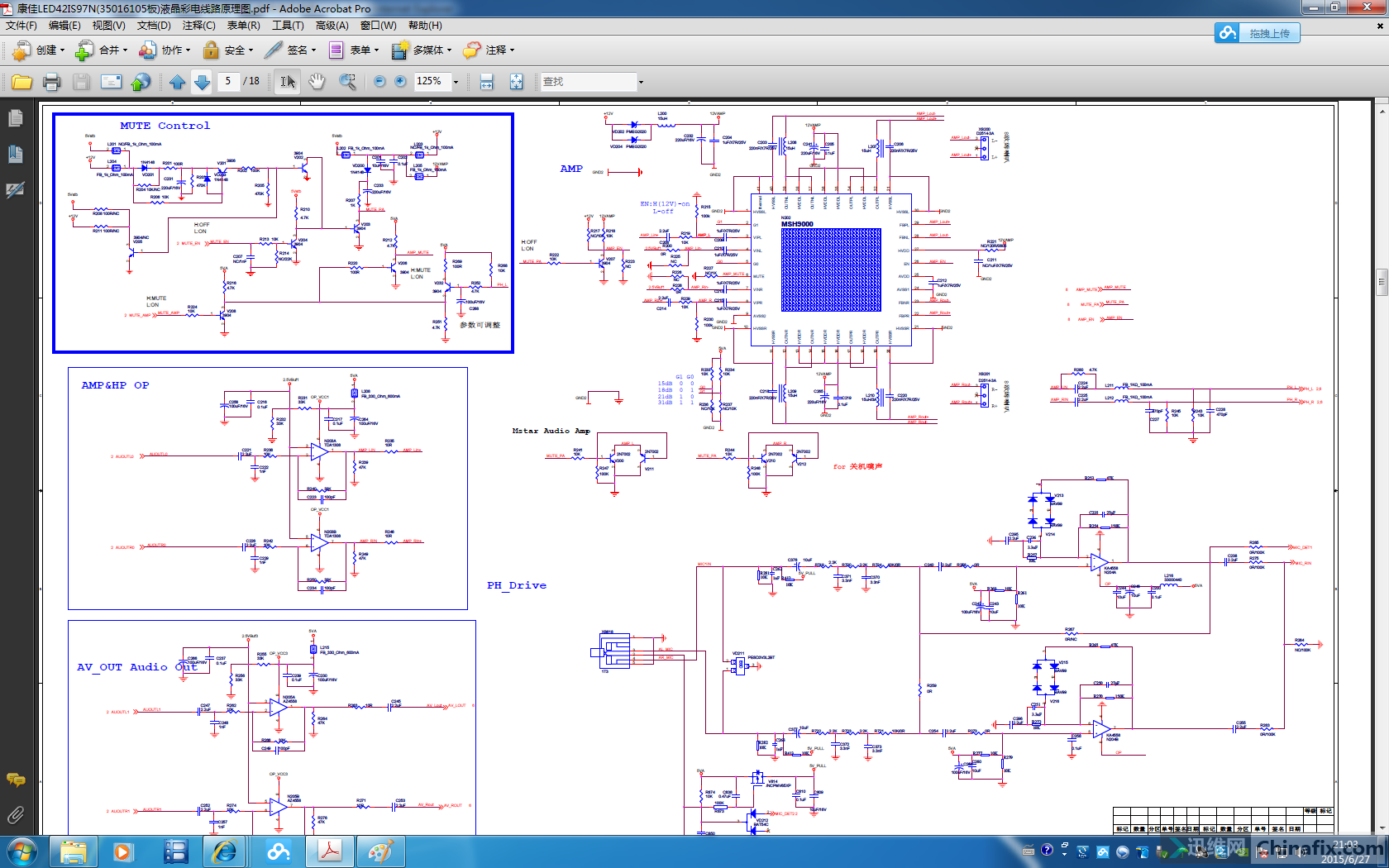Open the Attachments paperclip panel
Viewport: 1389px width, 868px height.
(x=15, y=816)
